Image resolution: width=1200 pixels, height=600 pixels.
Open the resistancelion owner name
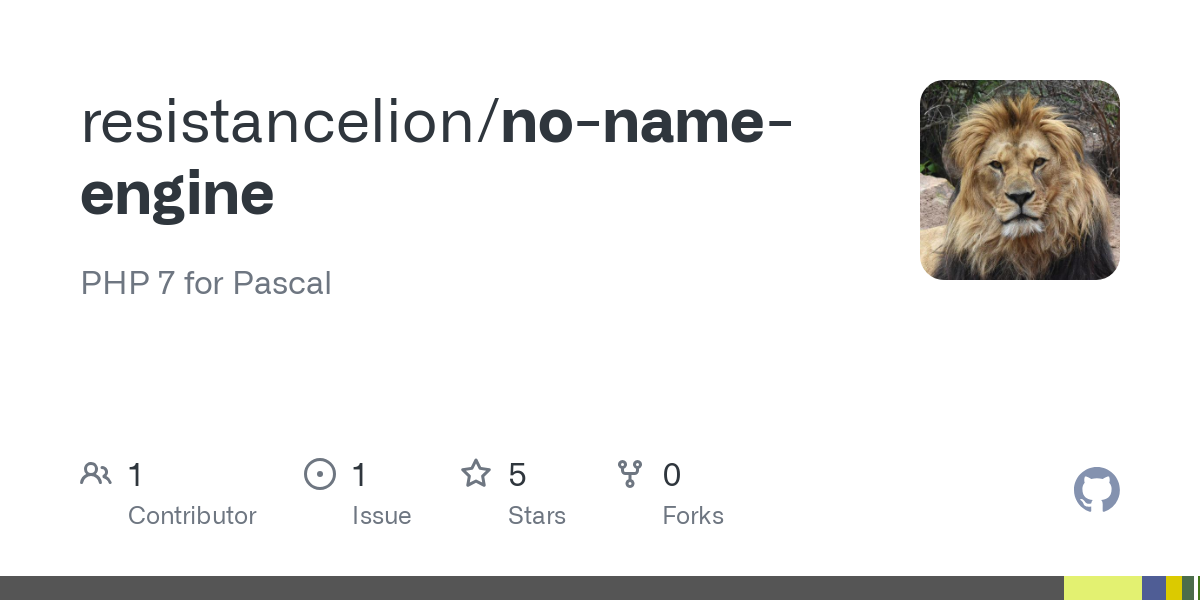(x=287, y=122)
